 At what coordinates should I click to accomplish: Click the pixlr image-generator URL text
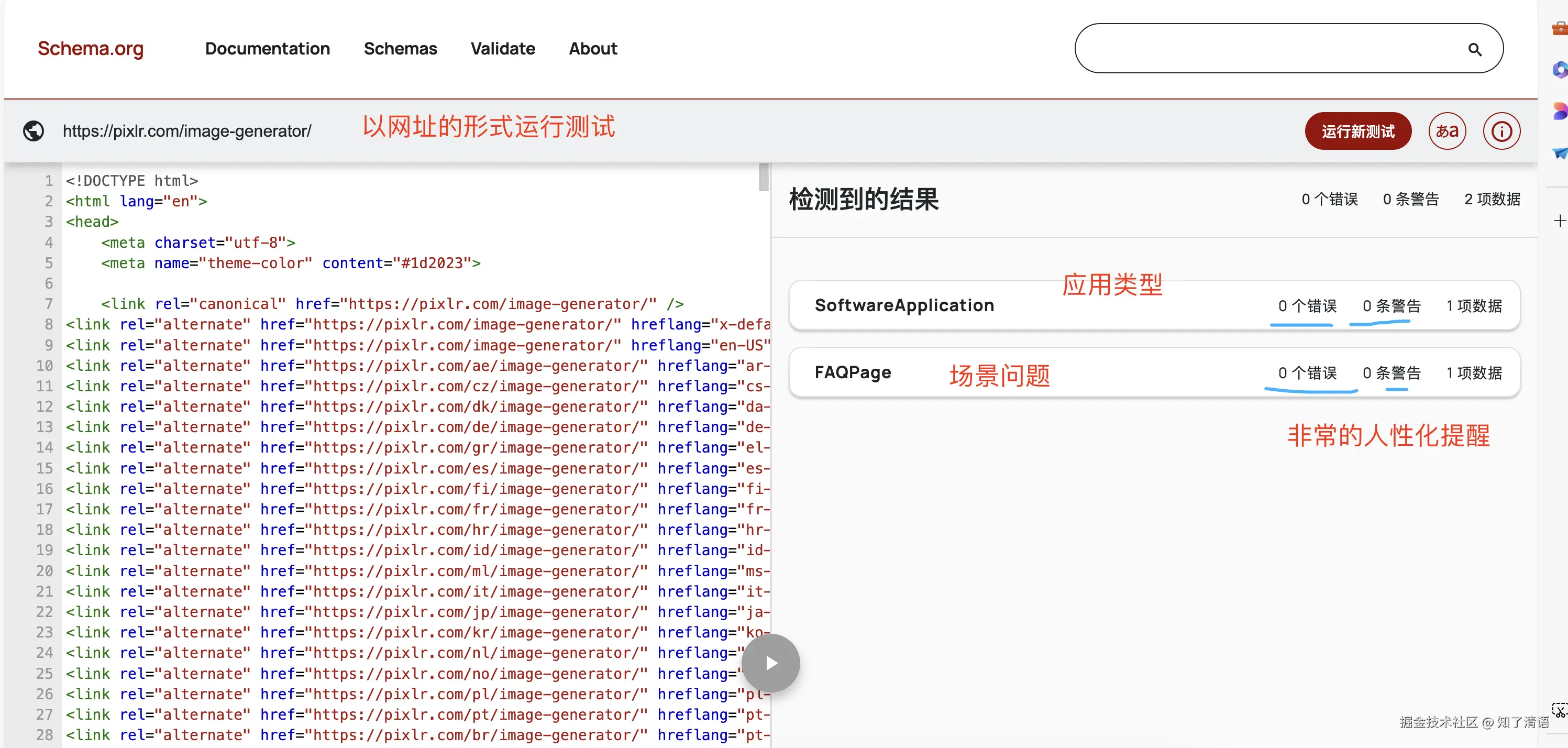(x=187, y=131)
